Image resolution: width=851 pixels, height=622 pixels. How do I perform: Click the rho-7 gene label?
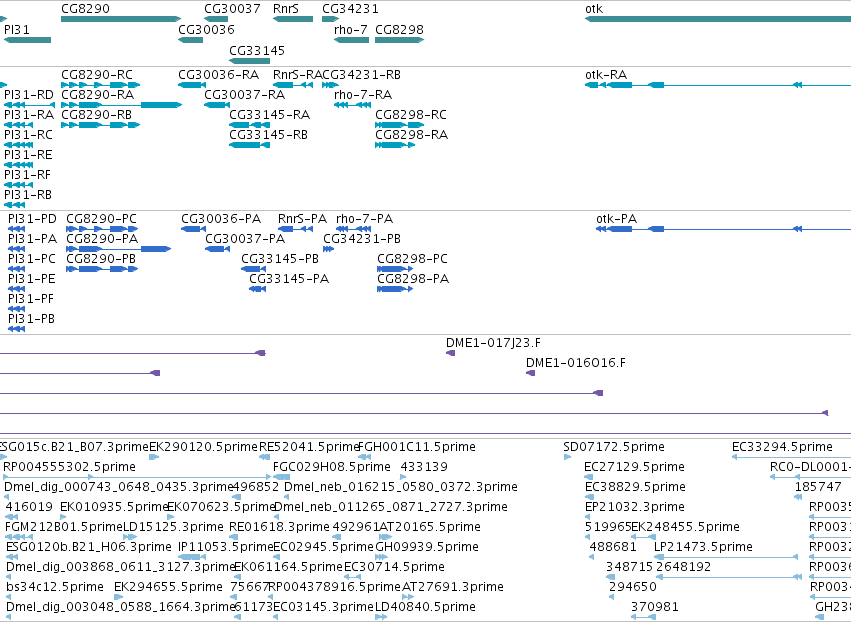[x=351, y=29]
